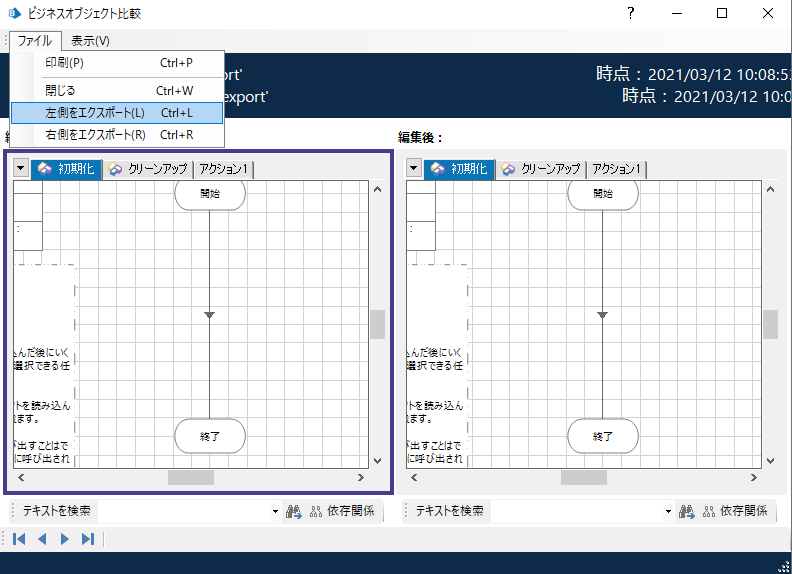Select 開始 stage in left diagram
792x574 pixels.
coord(210,194)
